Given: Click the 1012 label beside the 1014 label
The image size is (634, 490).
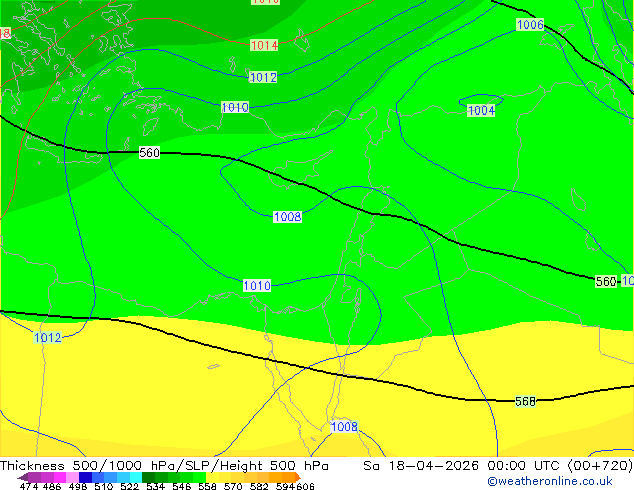Looking at the screenshot, I should tap(263, 77).
